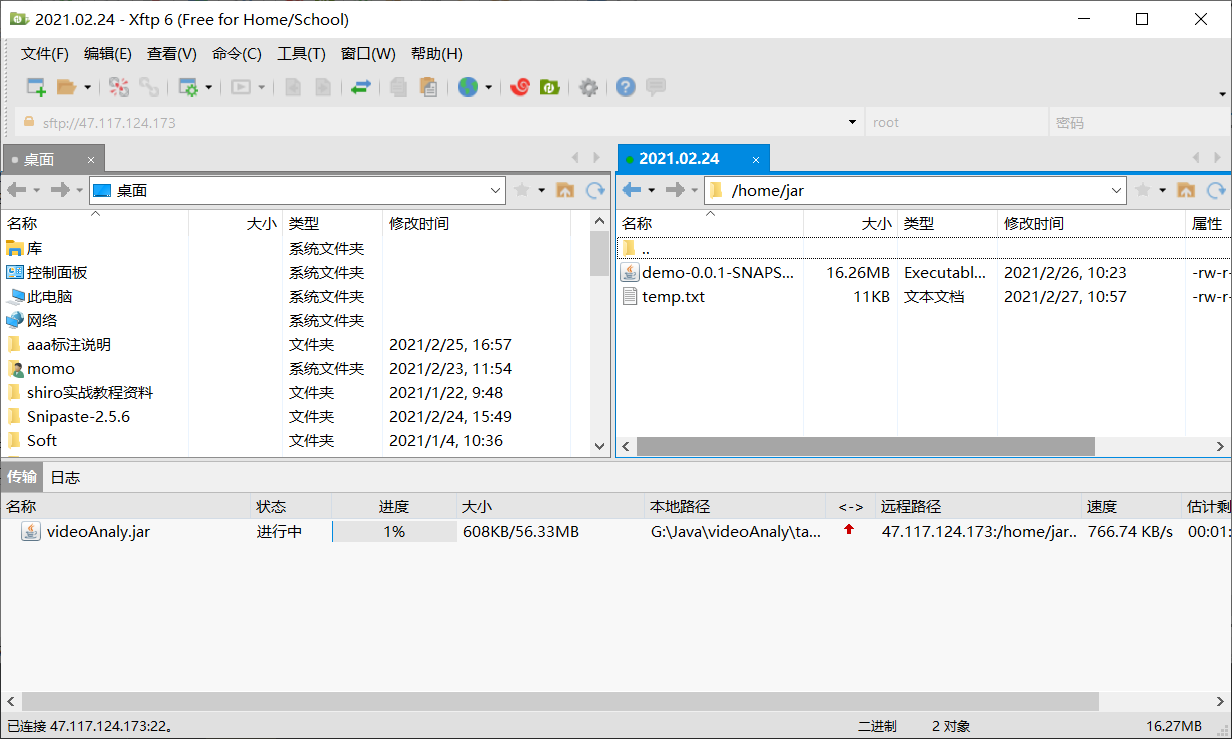This screenshot has width=1232, height=739.
Task: Refresh the local 桌面 pane
Action: pyautogui.click(x=595, y=190)
